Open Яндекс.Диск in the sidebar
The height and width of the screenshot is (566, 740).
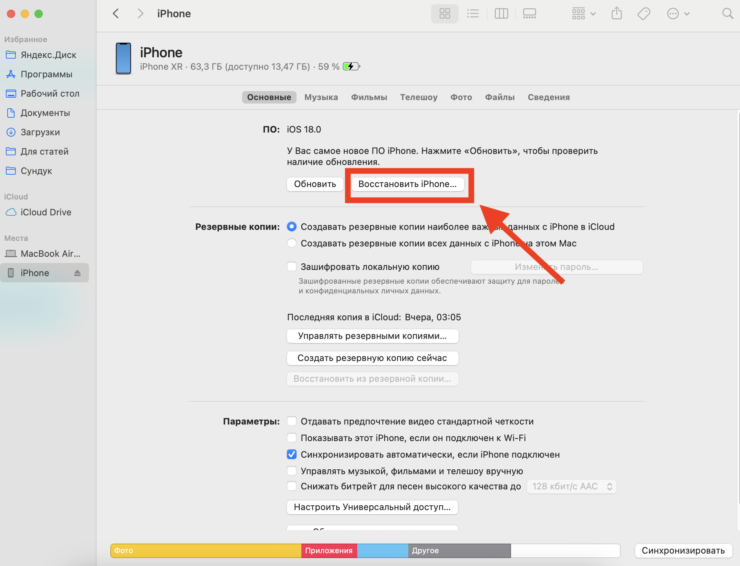pyautogui.click(x=41, y=55)
